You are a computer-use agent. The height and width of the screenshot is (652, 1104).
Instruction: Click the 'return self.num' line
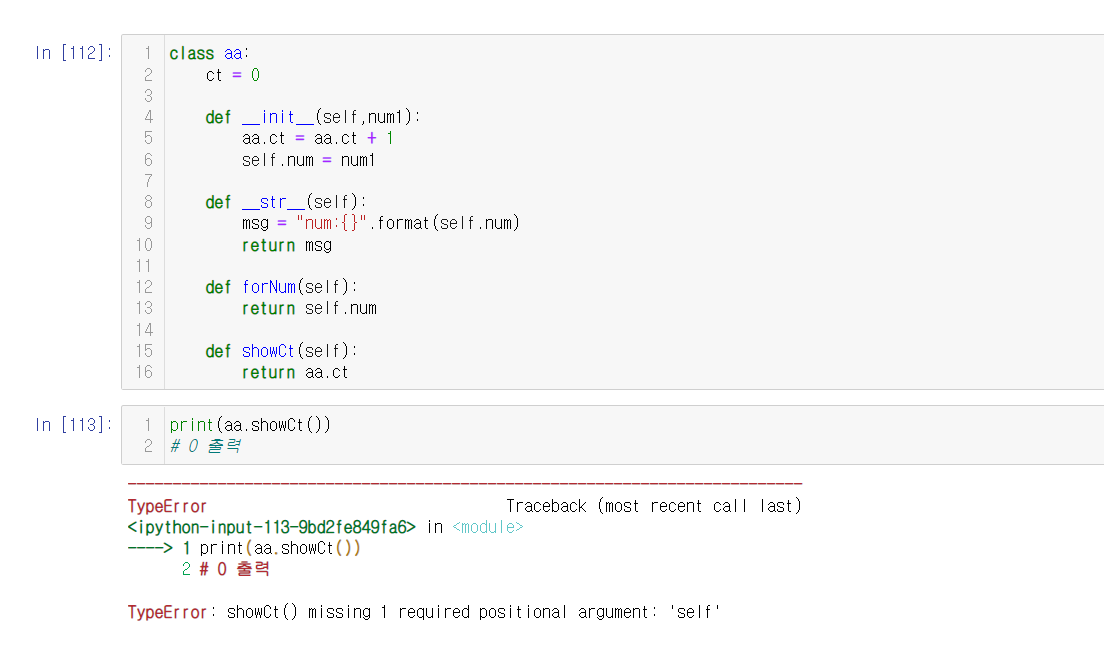[x=309, y=308]
